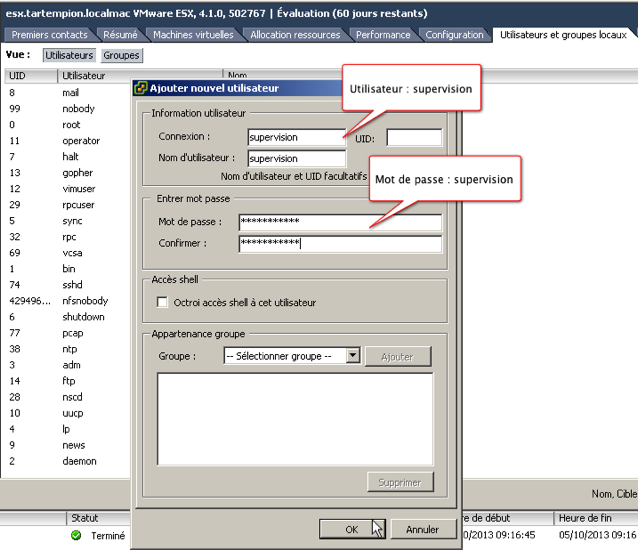Click the dialog title bar icon
638x550 pixels.
(141, 88)
